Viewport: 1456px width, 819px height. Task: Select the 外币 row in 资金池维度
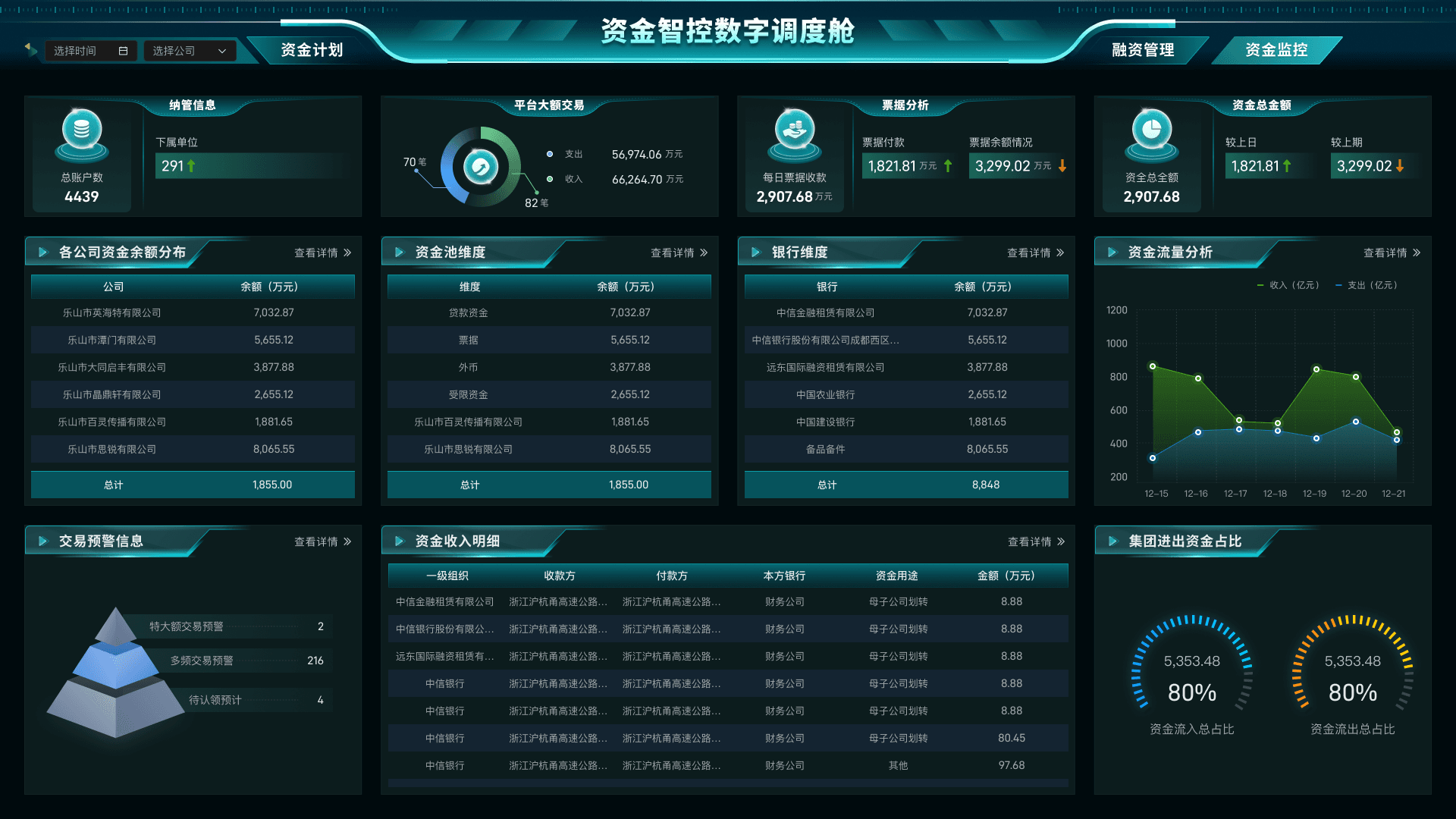click(549, 367)
